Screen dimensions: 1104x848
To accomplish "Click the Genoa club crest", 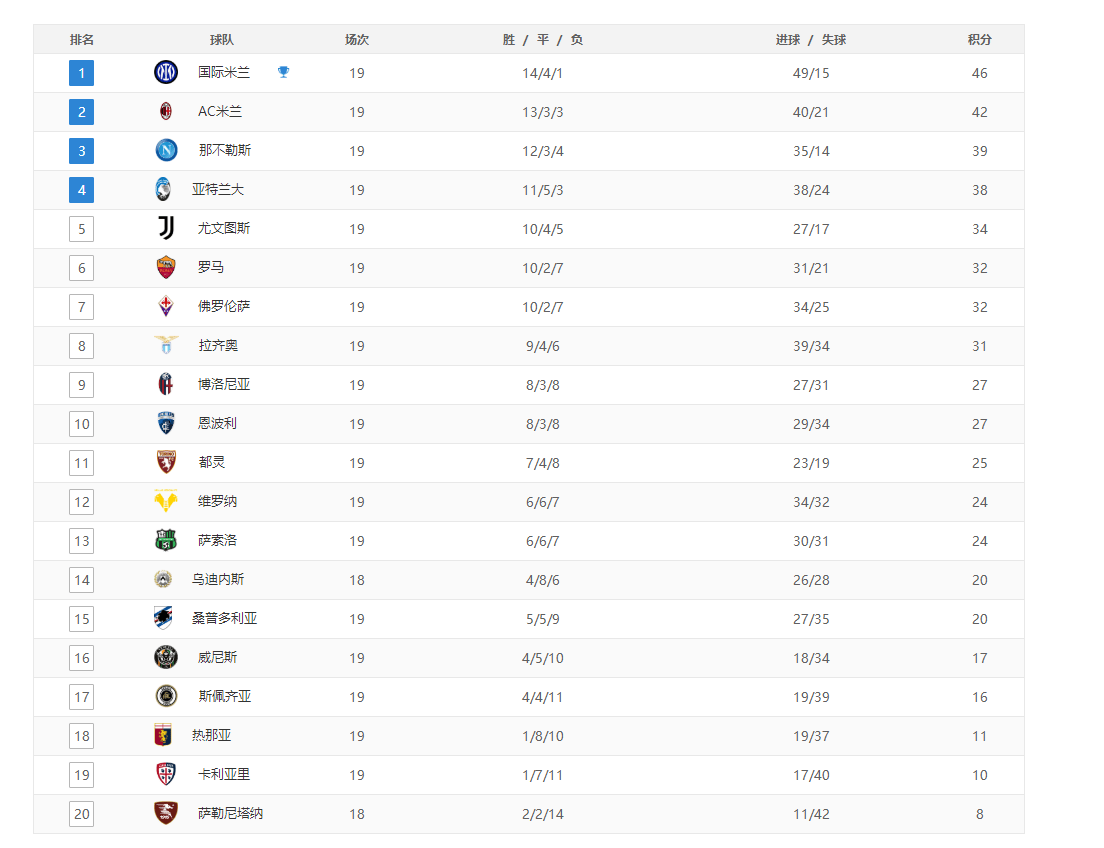I will click(x=163, y=735).
